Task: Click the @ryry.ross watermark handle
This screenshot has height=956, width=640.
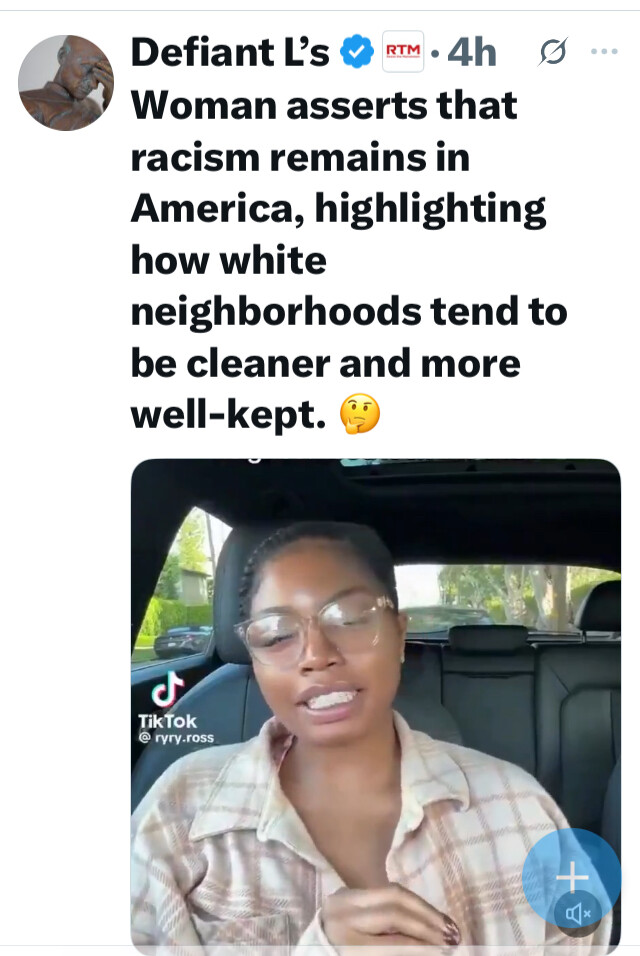Action: pyautogui.click(x=176, y=738)
